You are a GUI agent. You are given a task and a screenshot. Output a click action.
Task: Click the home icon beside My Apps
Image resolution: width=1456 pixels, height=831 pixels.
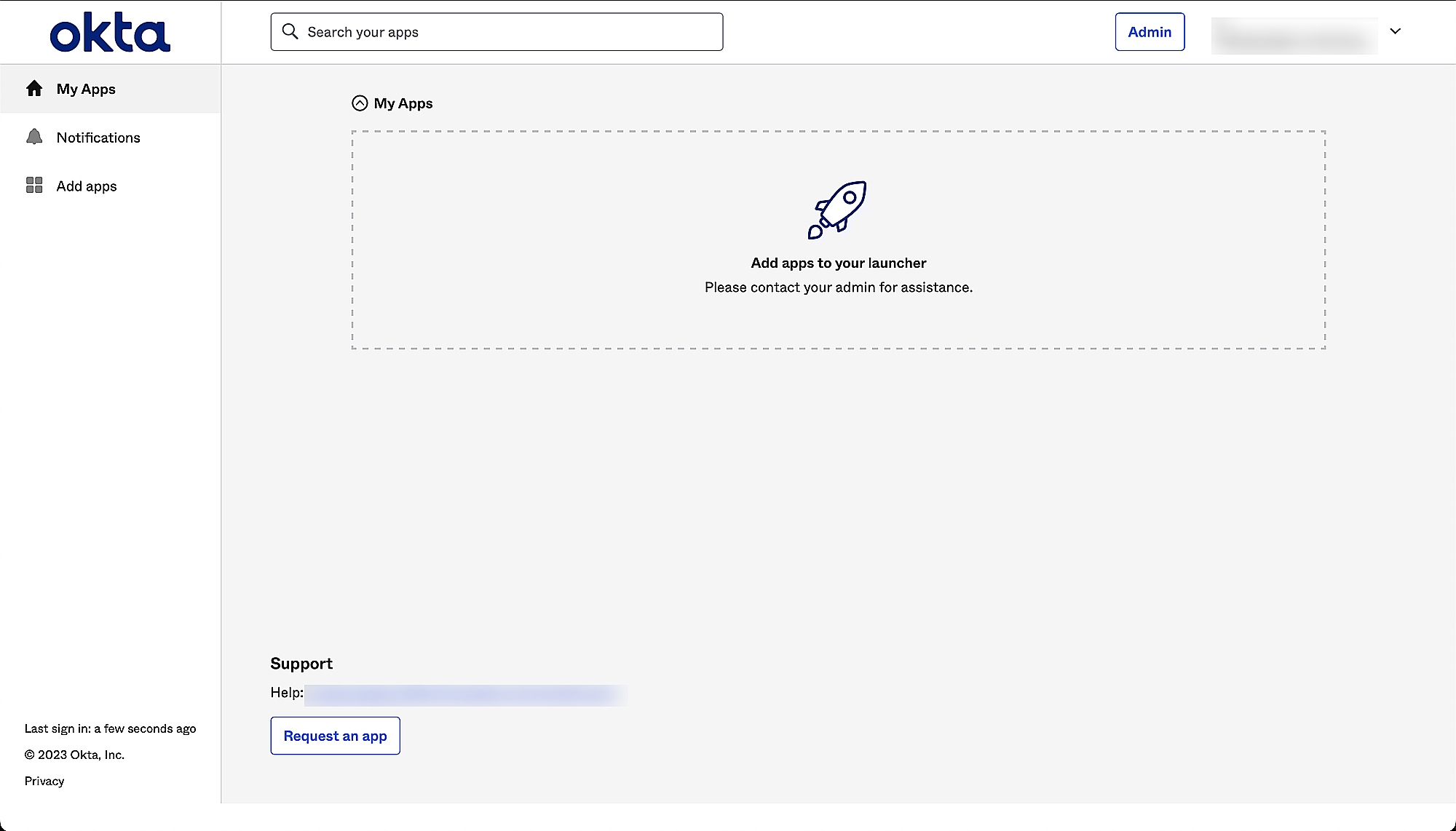[34, 89]
